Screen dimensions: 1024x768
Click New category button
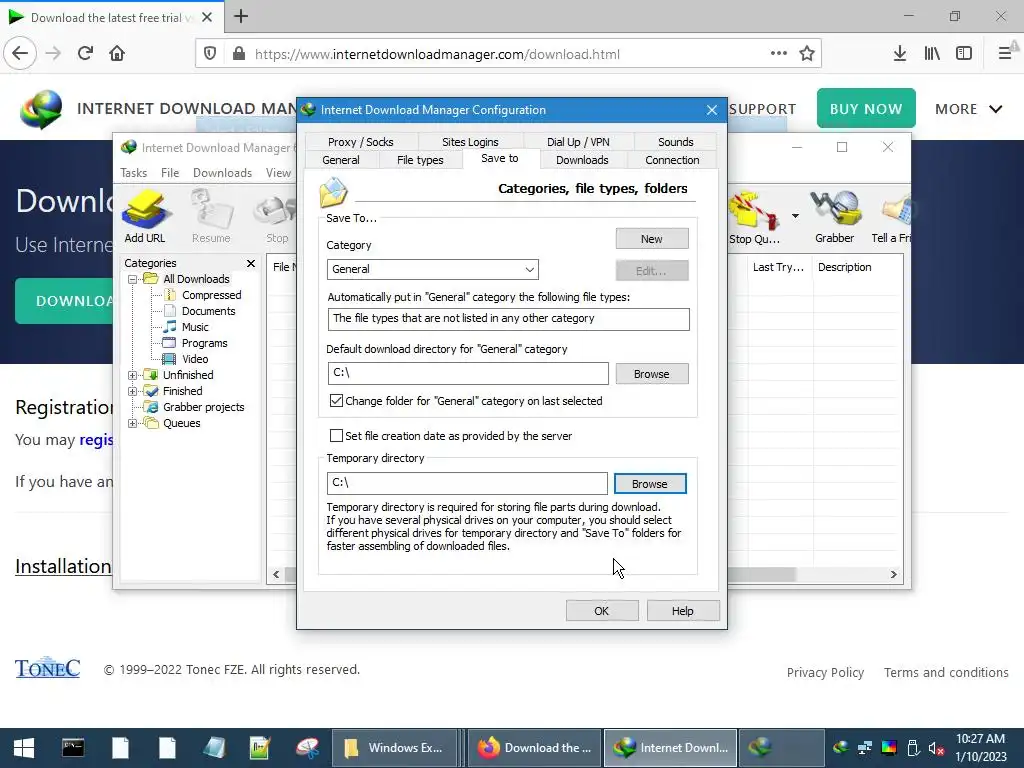(652, 238)
